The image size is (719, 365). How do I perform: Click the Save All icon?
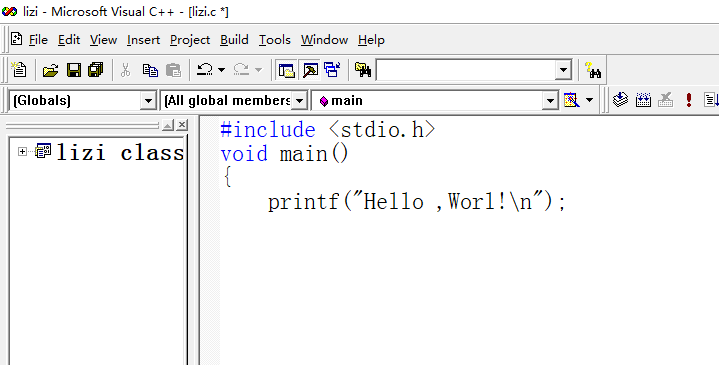click(96, 70)
